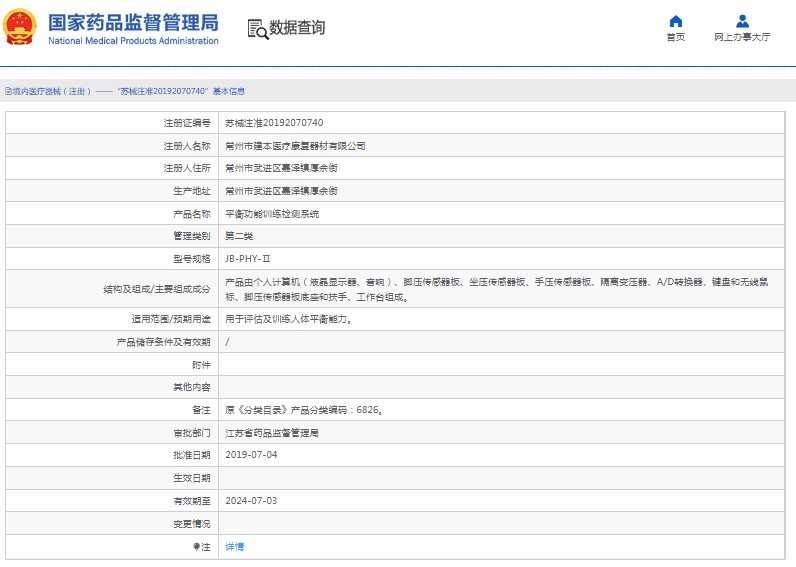Select intended use 用于评估及训练人体平衡能力

pyautogui.click(x=288, y=319)
